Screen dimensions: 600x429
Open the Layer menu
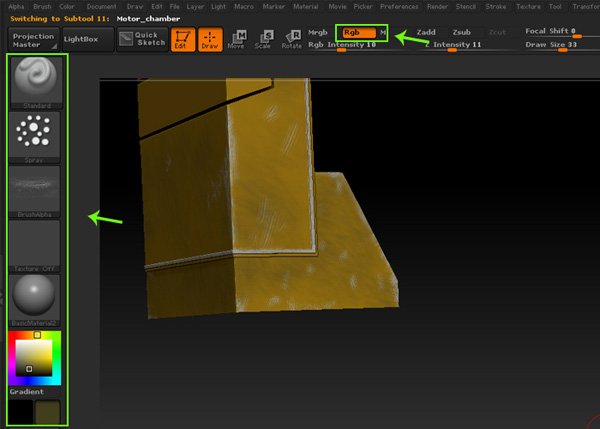[195, 7]
